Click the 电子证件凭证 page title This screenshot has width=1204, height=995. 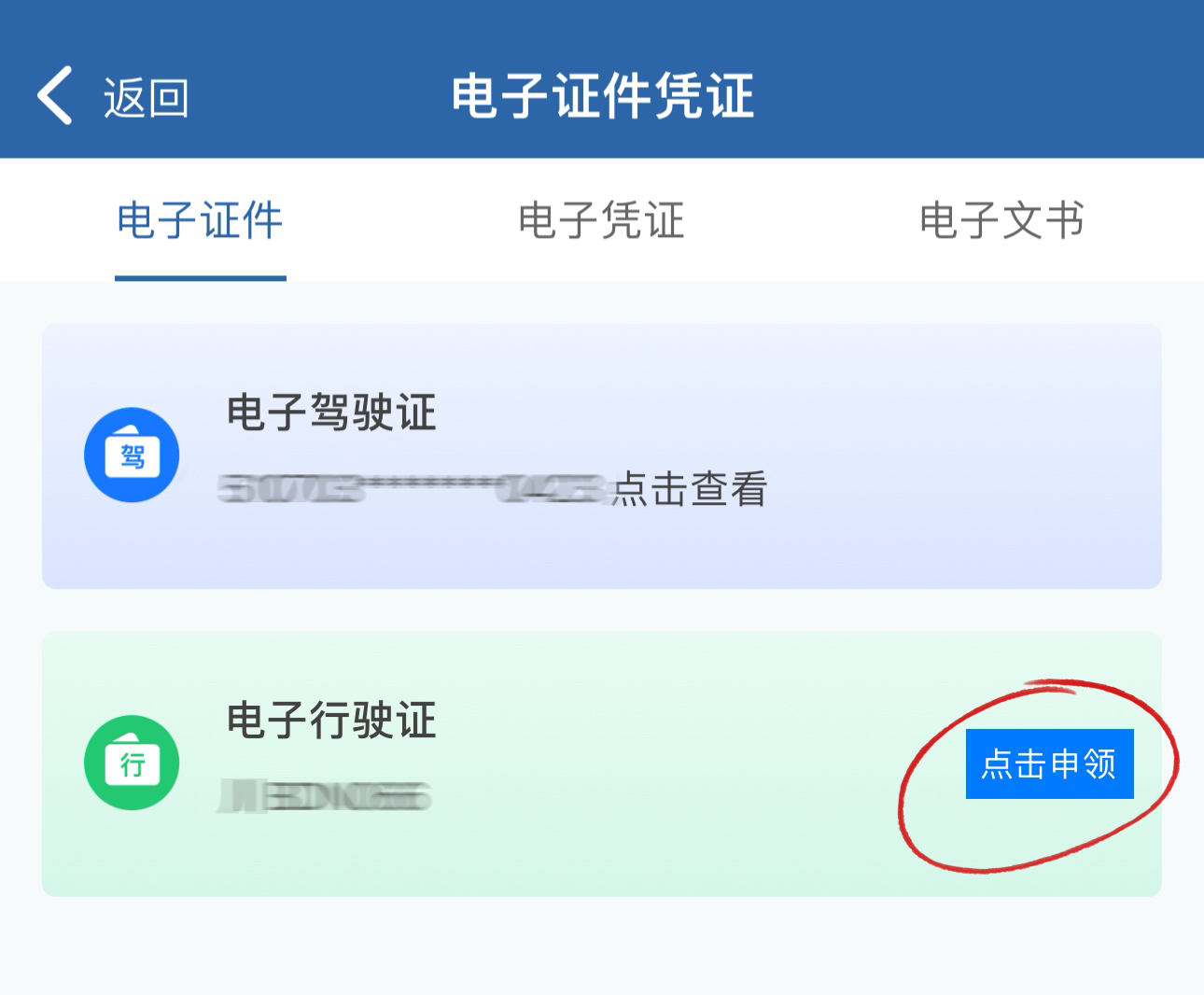tap(602, 96)
